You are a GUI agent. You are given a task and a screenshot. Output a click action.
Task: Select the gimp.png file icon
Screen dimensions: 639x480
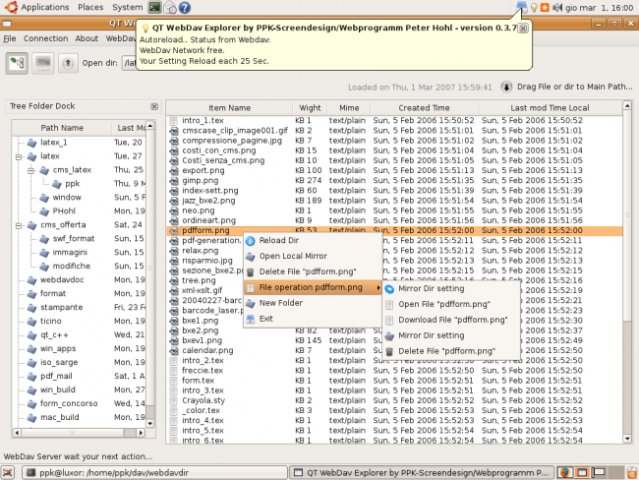pos(174,181)
